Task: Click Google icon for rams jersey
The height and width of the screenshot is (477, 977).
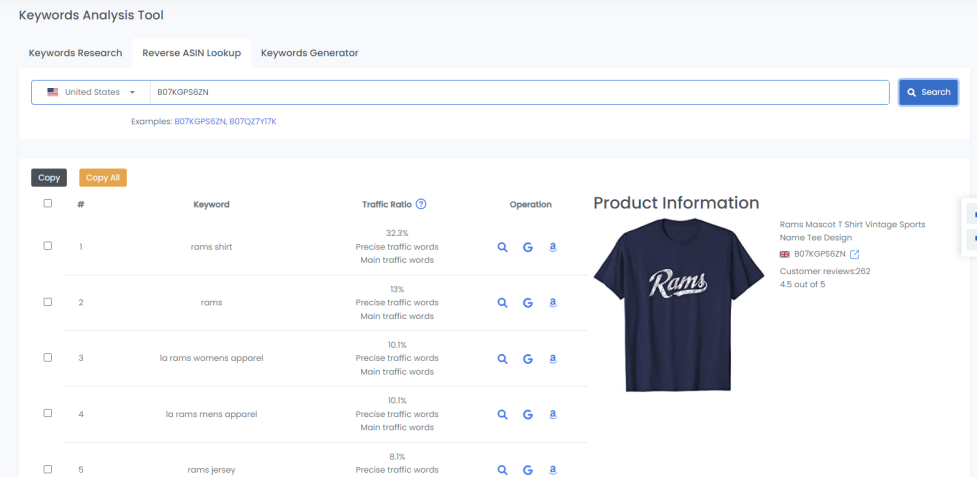Action: tap(528, 470)
